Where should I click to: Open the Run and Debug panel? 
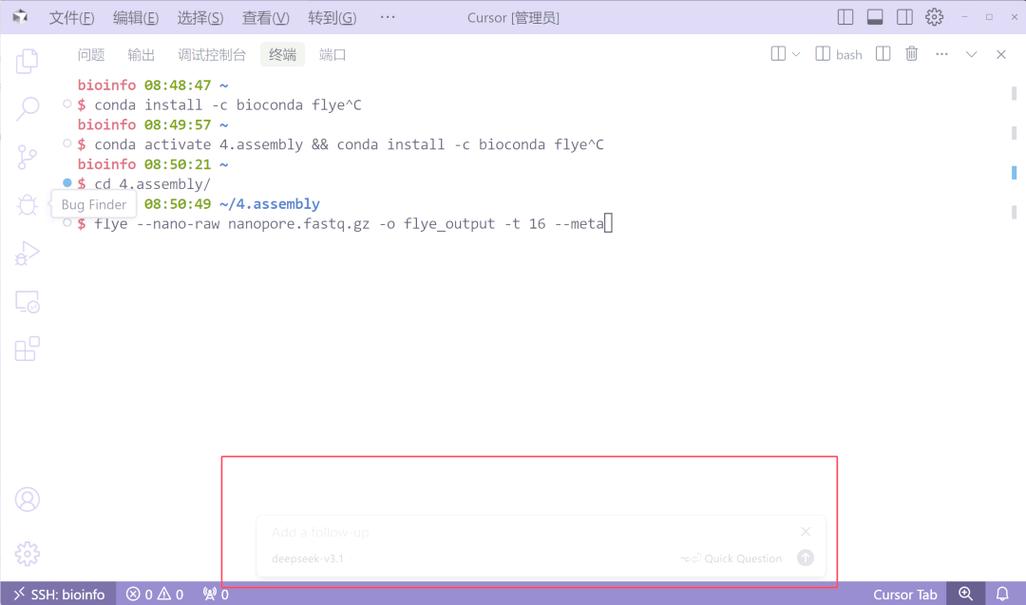coord(27,252)
